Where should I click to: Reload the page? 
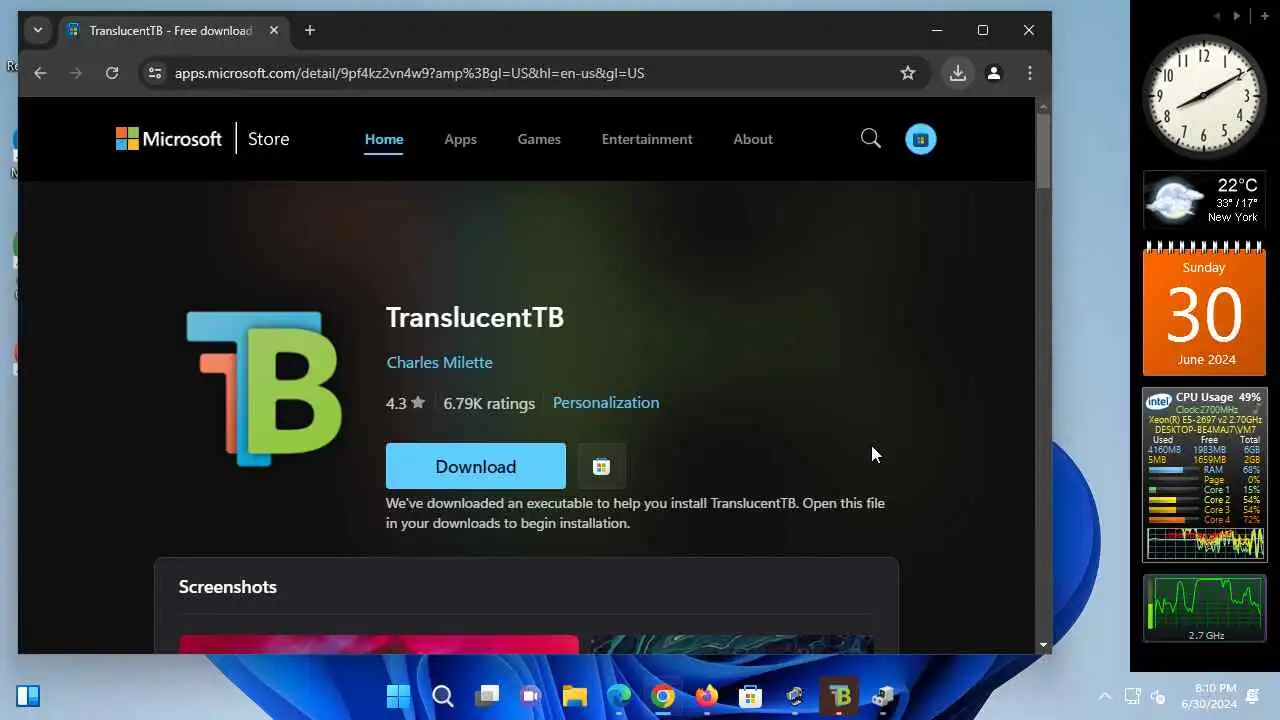click(x=112, y=73)
